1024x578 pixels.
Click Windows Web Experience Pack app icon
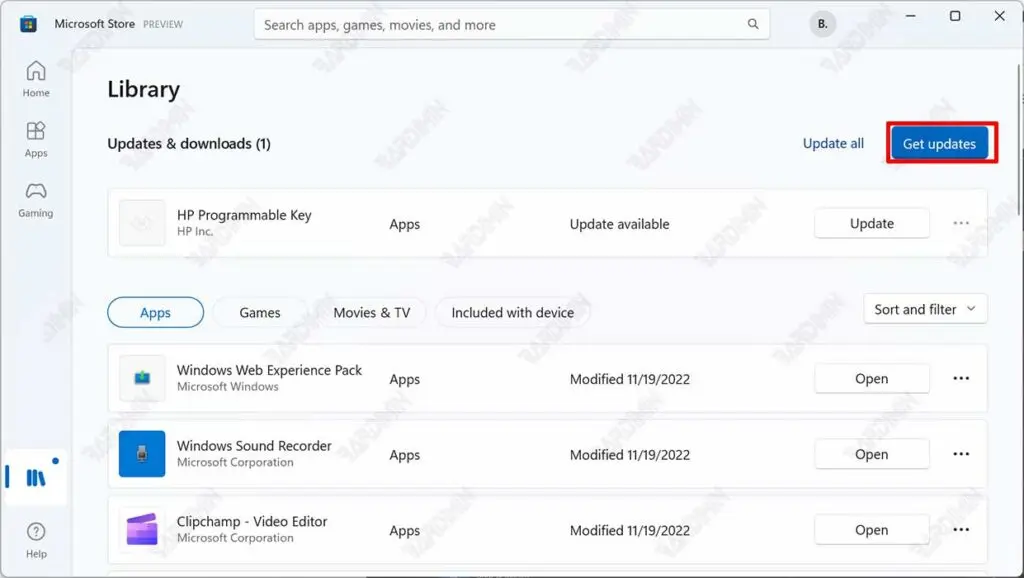[x=142, y=378]
